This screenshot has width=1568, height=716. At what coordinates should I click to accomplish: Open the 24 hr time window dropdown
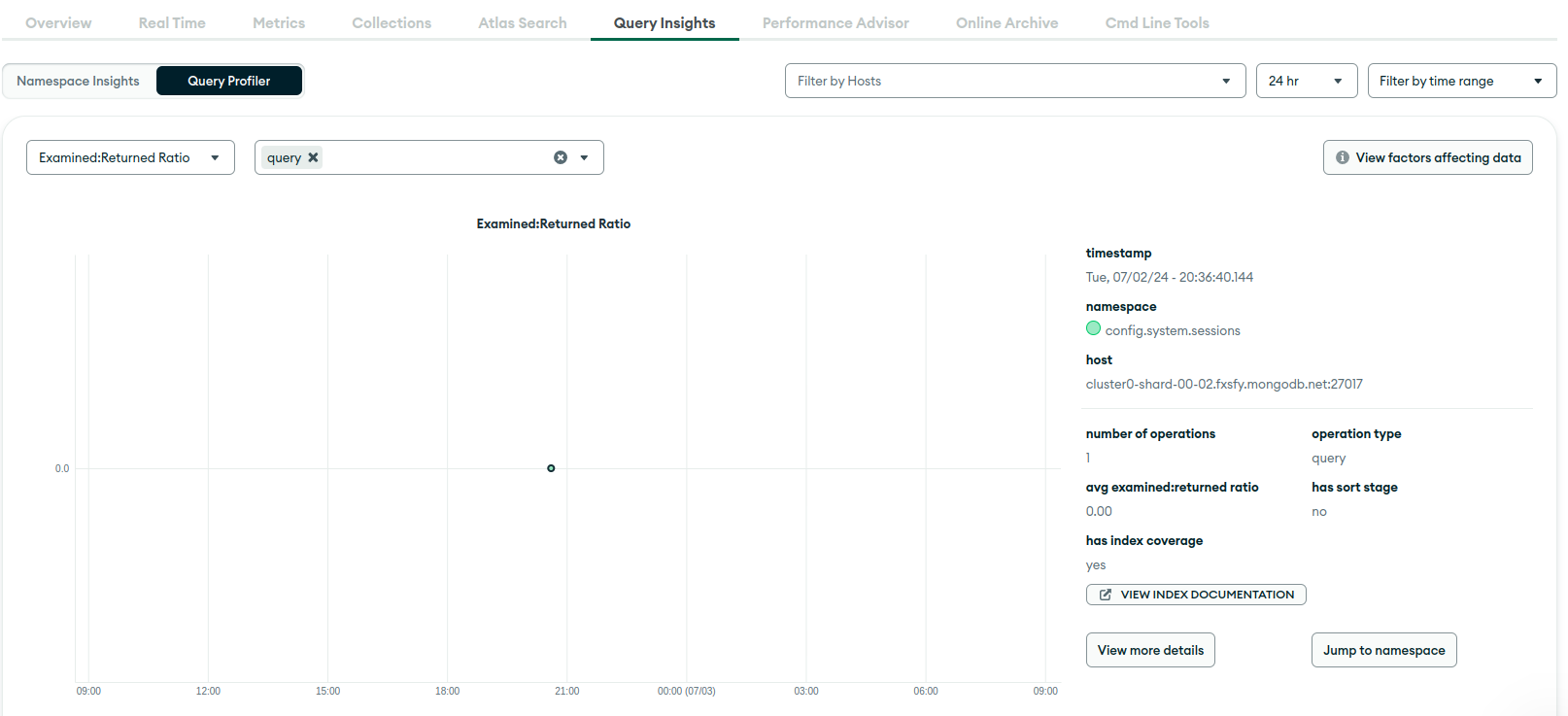pyautogui.click(x=1306, y=81)
